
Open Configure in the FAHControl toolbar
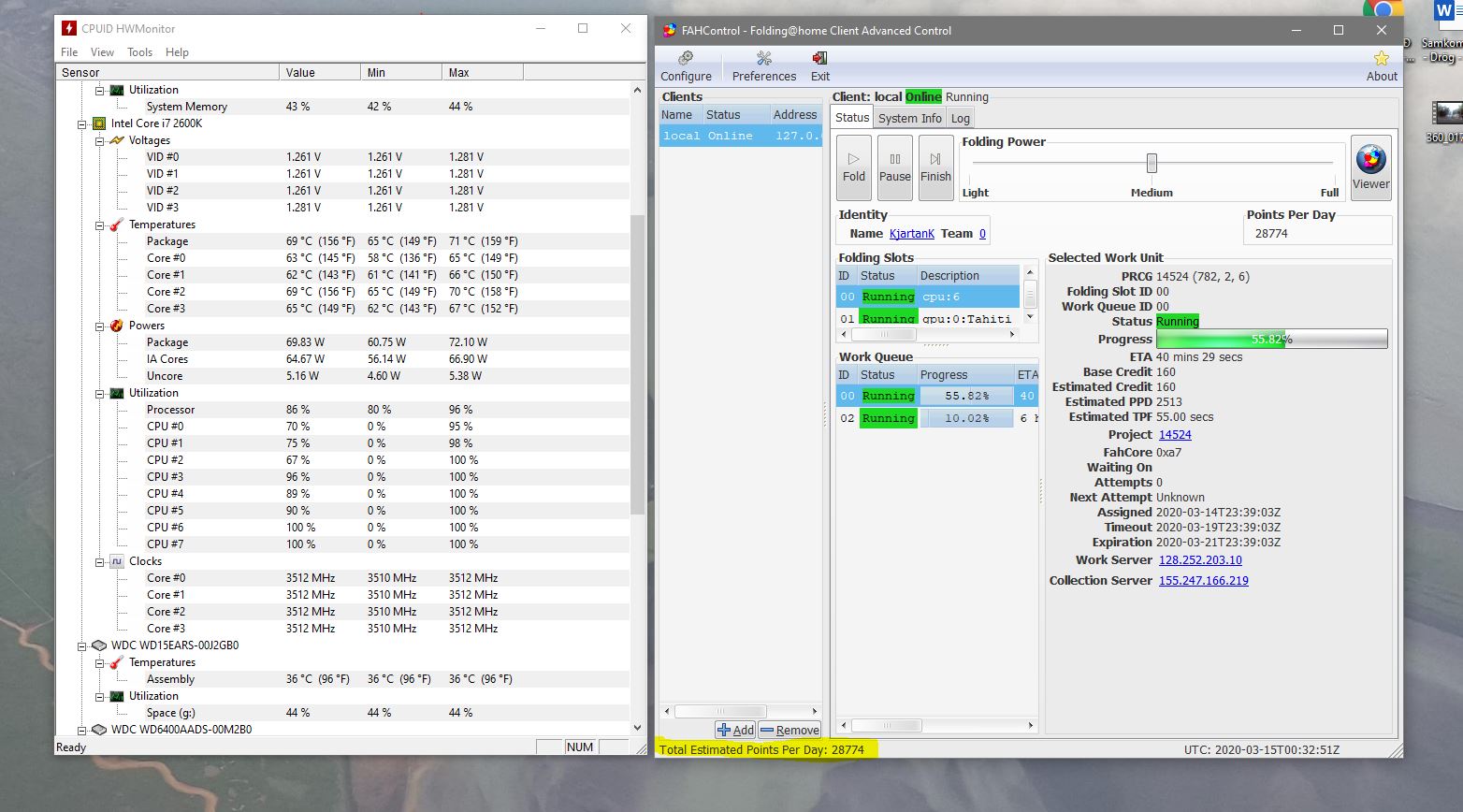[686, 66]
